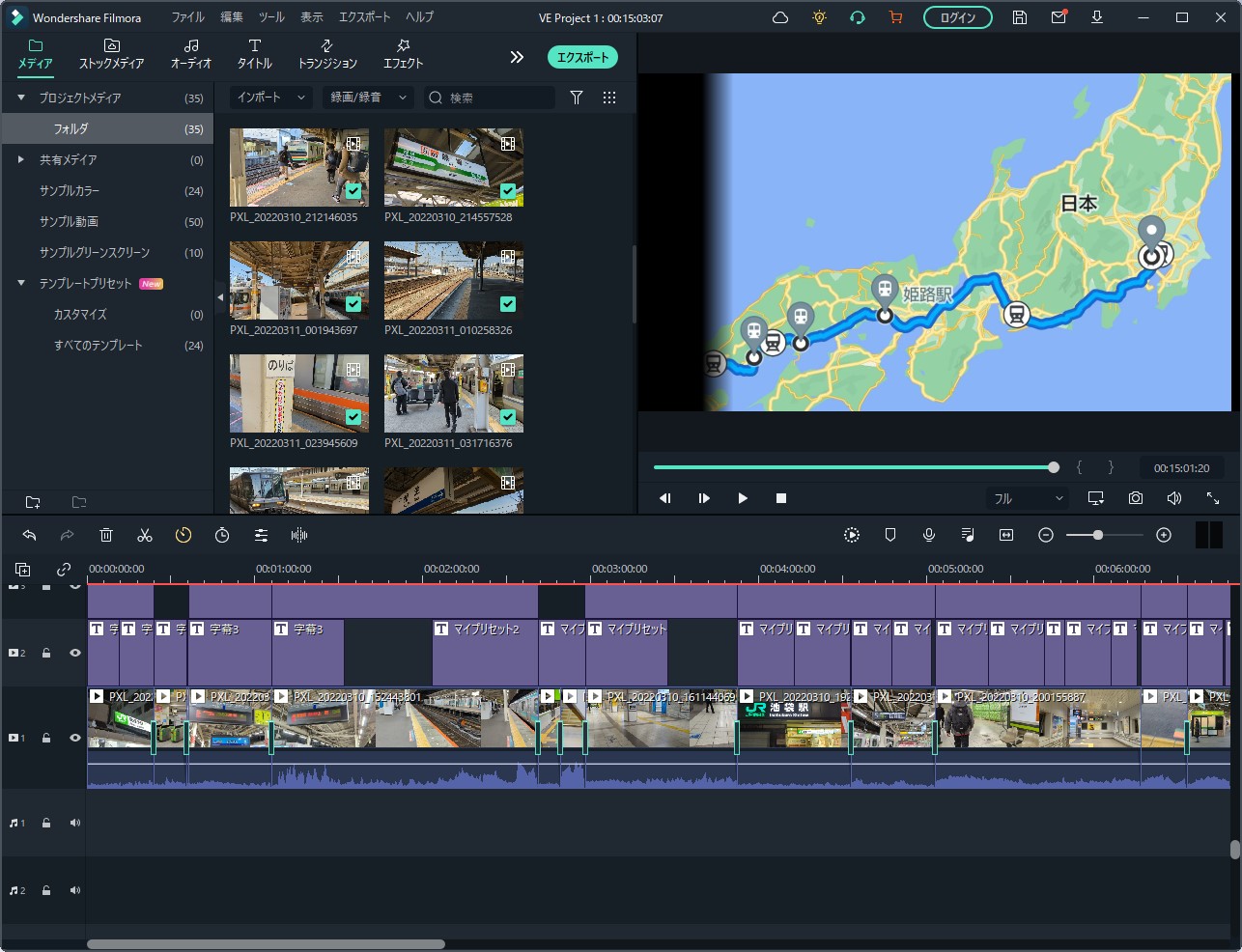Open the filter icon in media panel
Viewport: 1242px width, 952px height.
(x=577, y=98)
